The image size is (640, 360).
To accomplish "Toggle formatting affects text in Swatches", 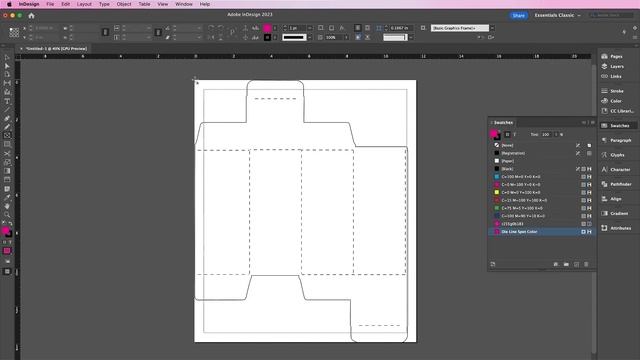I will click(515, 134).
